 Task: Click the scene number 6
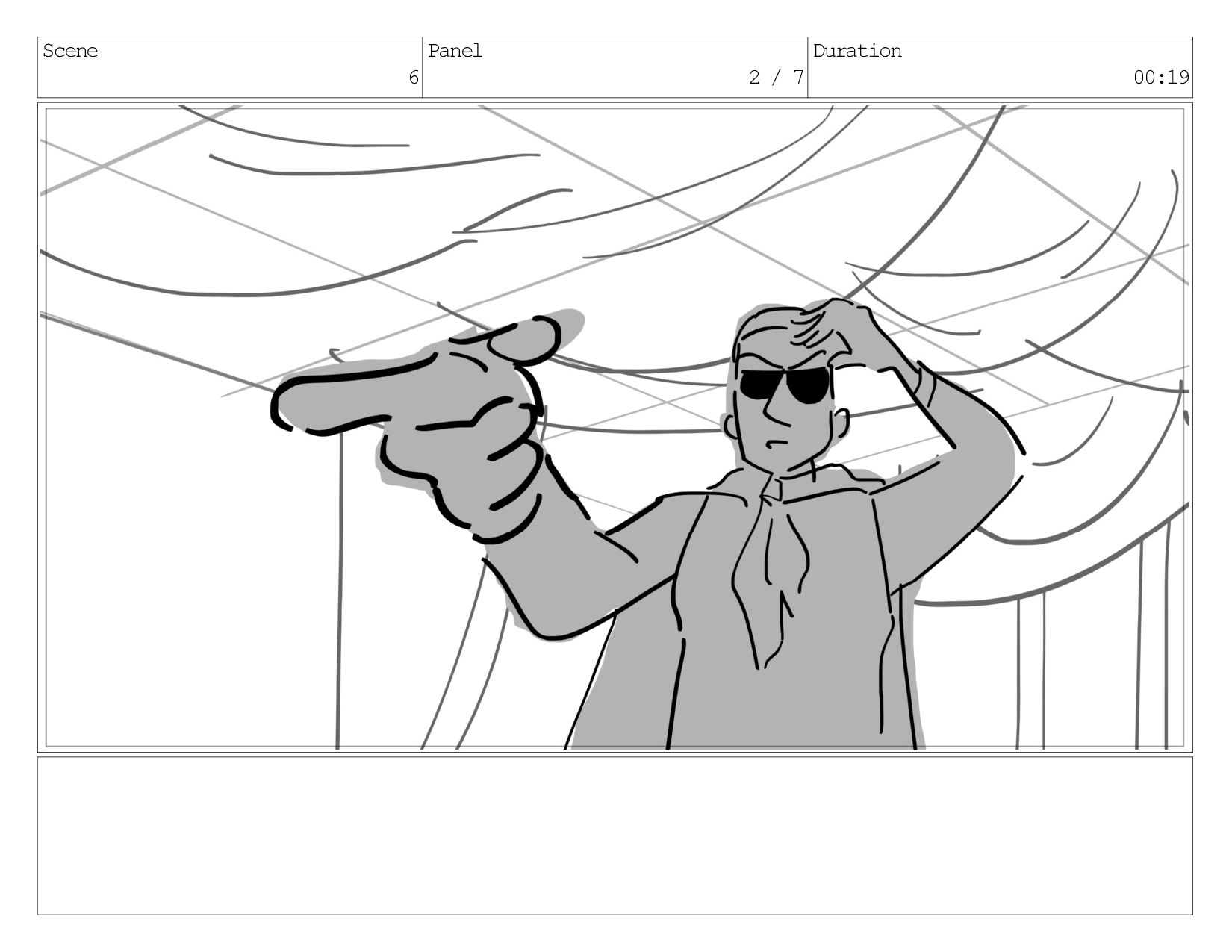414,78
